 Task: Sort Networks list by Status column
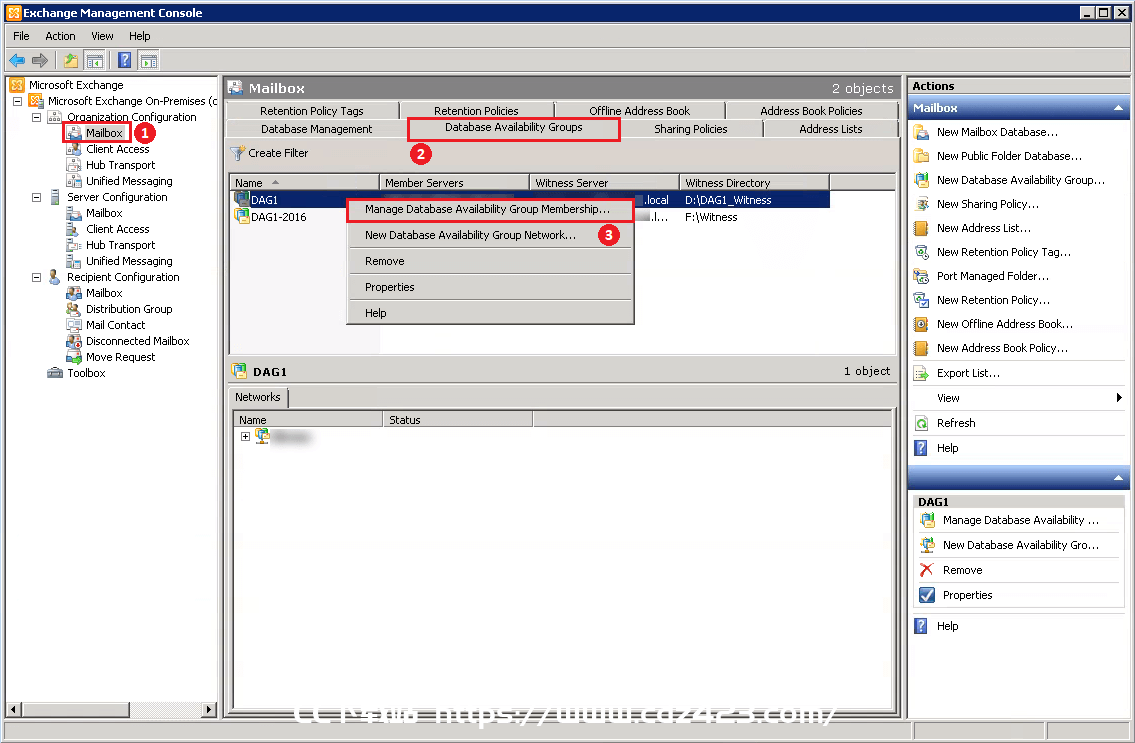point(457,420)
